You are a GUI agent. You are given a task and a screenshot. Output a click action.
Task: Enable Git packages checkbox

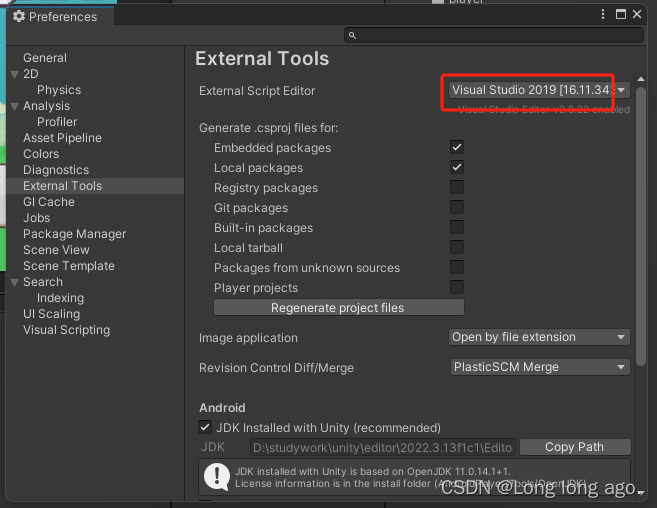point(457,207)
